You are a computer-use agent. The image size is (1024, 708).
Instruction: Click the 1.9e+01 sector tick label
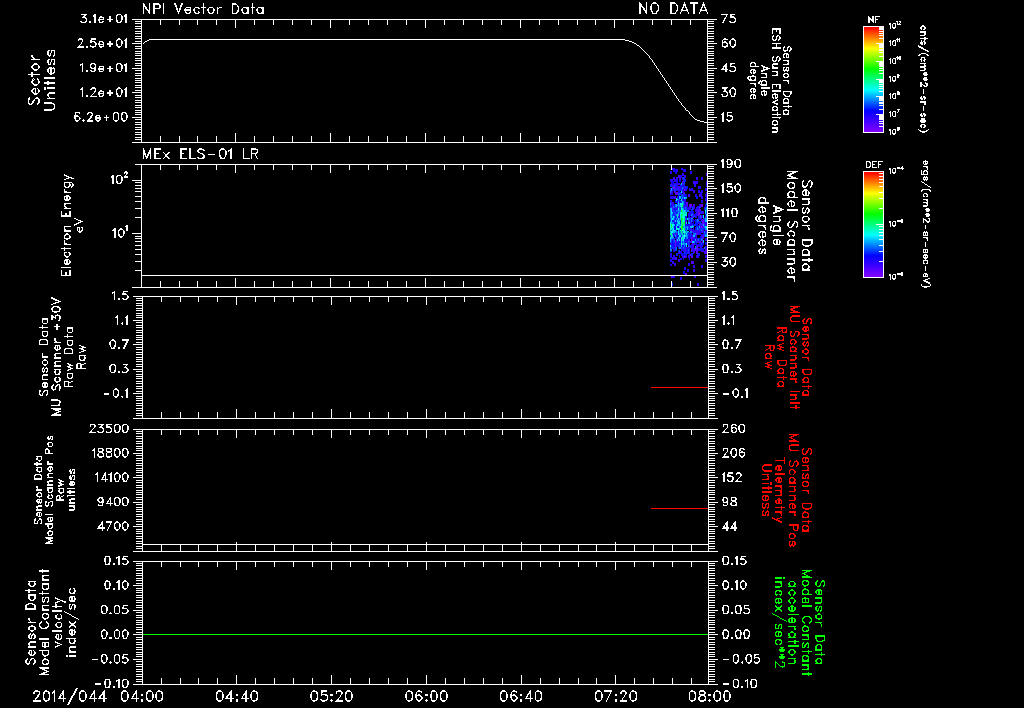(104, 68)
